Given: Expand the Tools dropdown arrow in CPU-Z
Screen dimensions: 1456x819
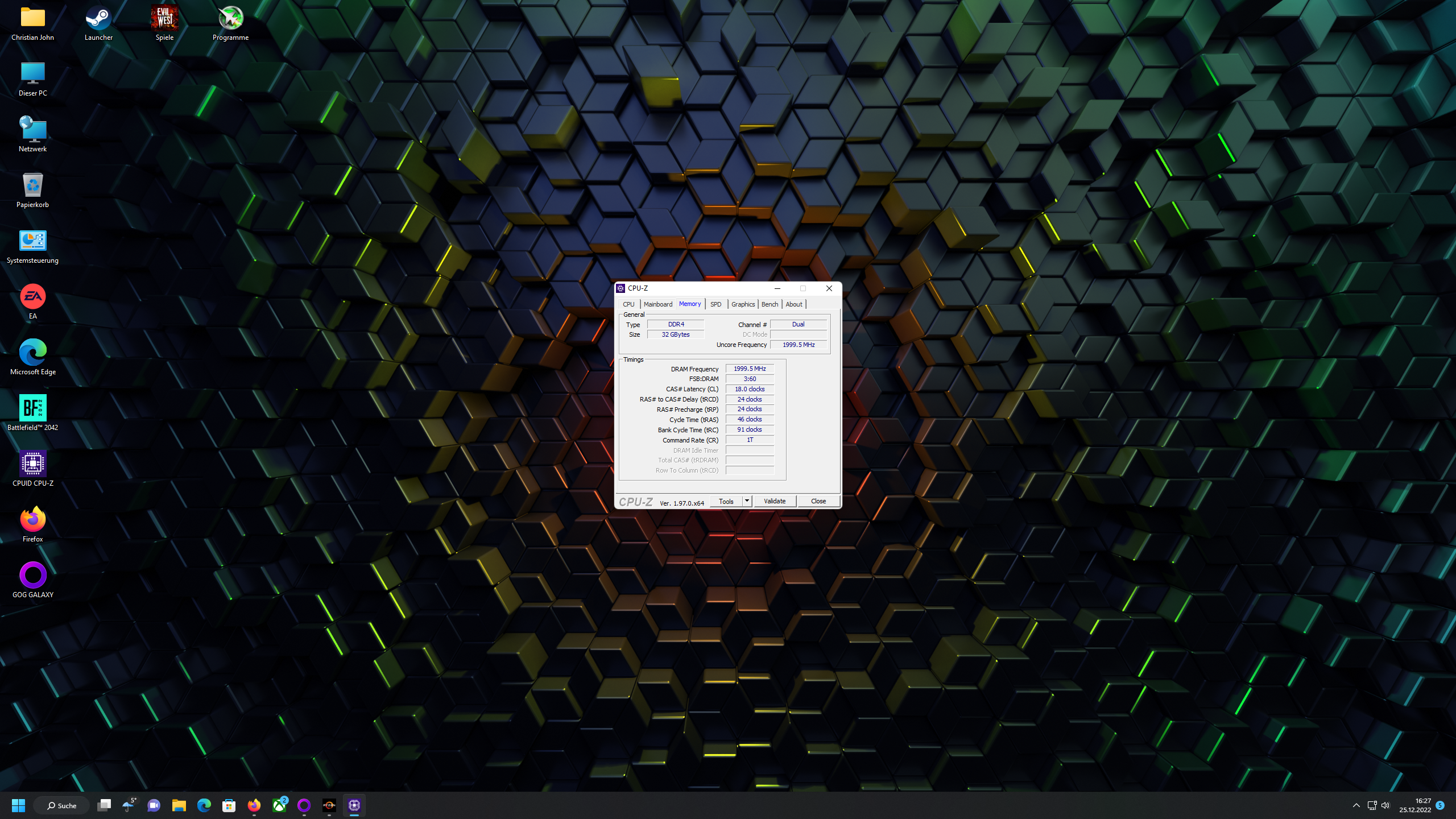Looking at the screenshot, I should coord(747,501).
